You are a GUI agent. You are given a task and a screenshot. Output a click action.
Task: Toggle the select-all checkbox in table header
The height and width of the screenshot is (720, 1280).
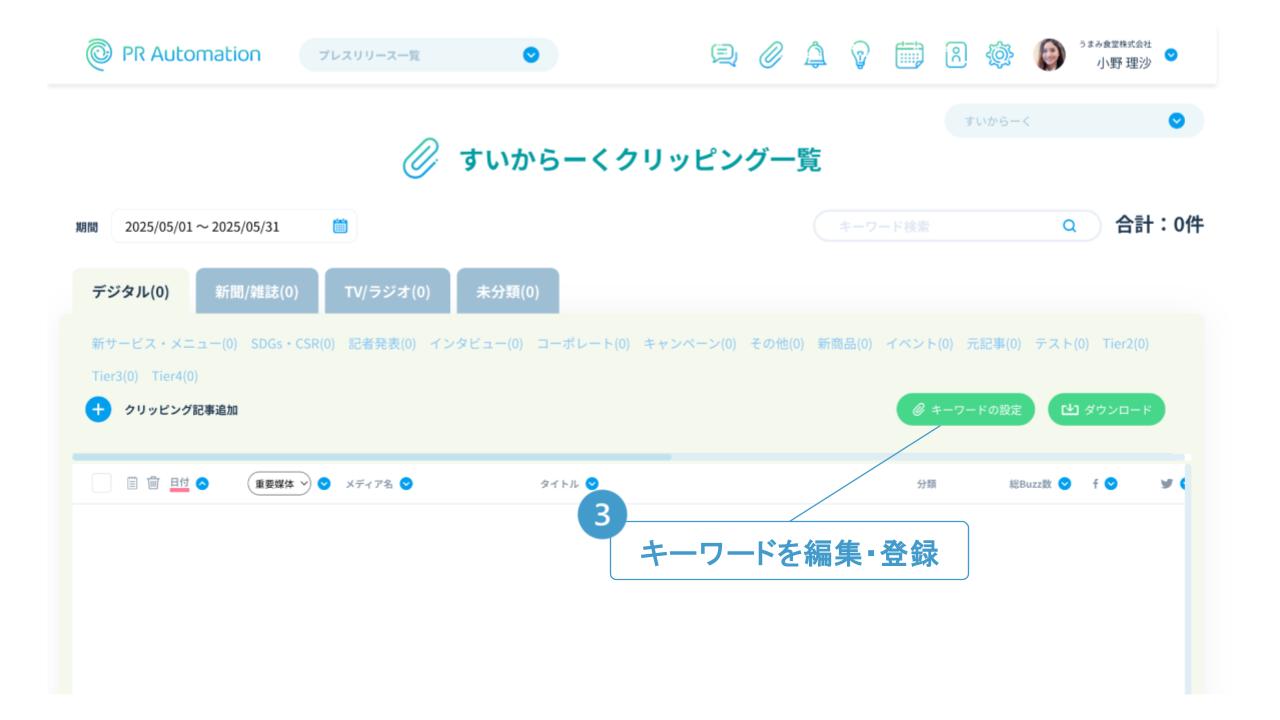(x=102, y=483)
